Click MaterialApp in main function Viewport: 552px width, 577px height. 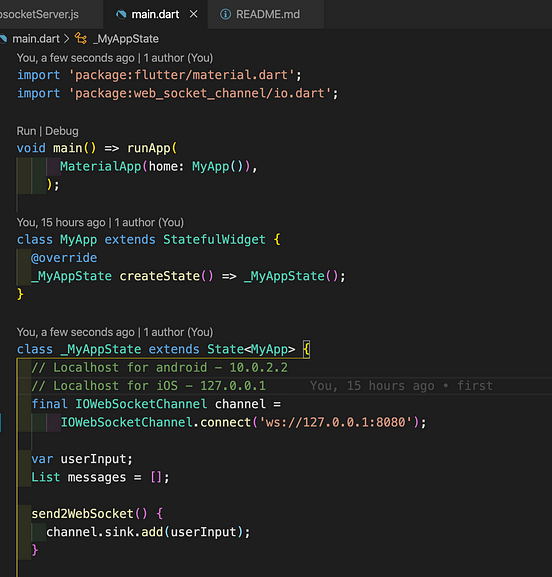pyautogui.click(x=100, y=166)
